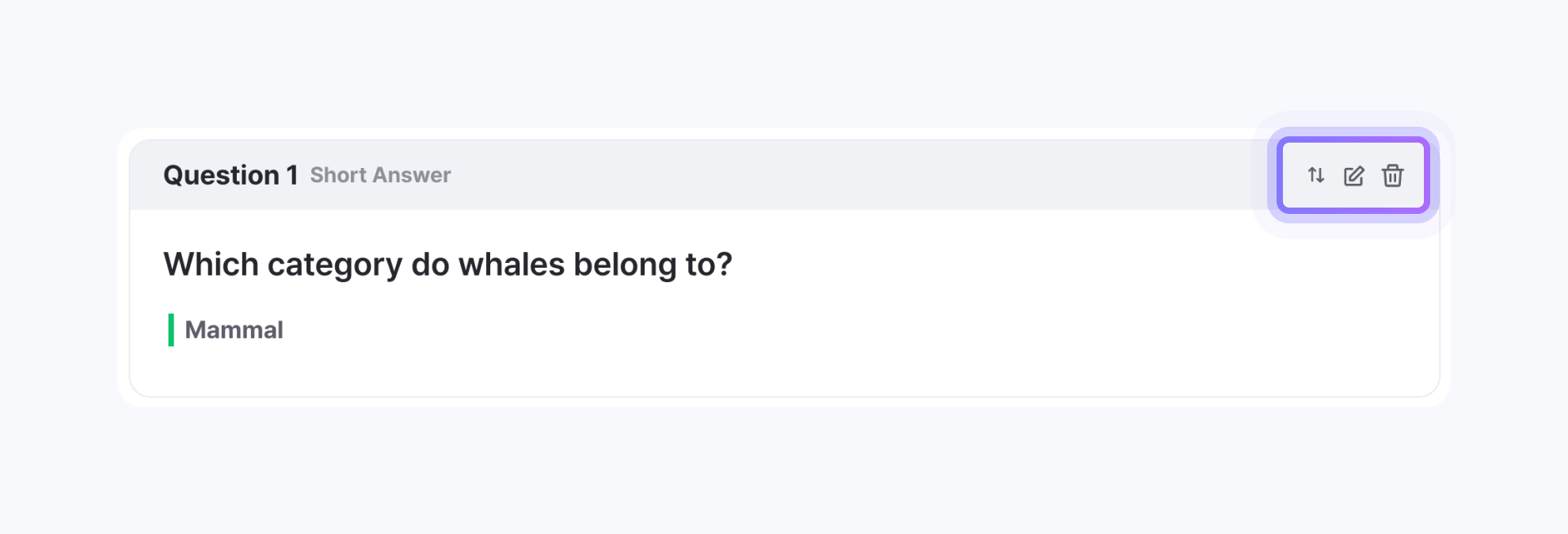The image size is (1568, 534).
Task: Click the green bar beside Mammal
Action: pos(171,330)
